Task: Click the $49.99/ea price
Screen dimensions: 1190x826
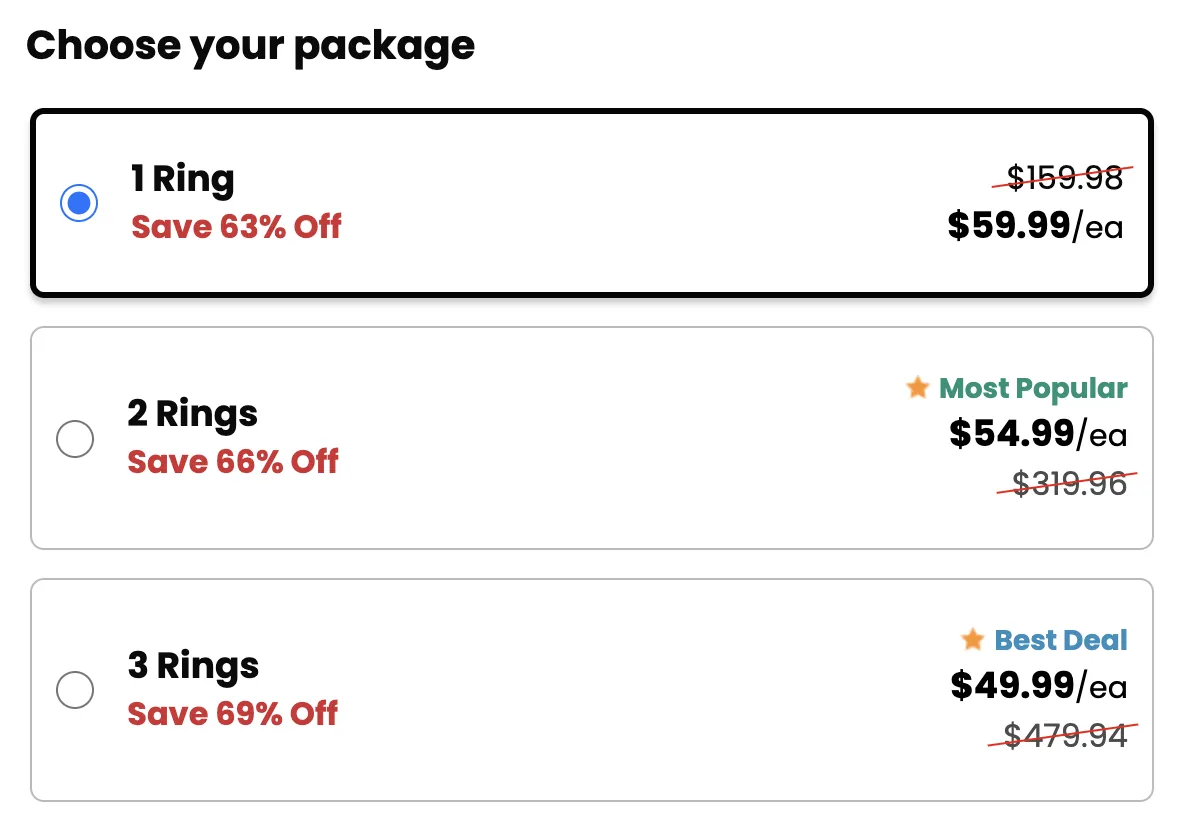Action: click(1038, 686)
